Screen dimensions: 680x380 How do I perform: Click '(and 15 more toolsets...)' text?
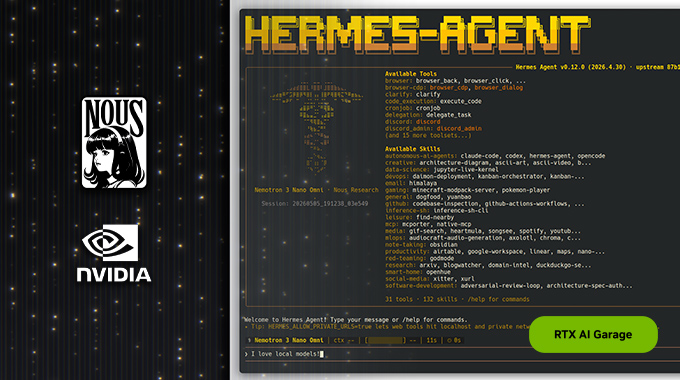[x=428, y=135]
